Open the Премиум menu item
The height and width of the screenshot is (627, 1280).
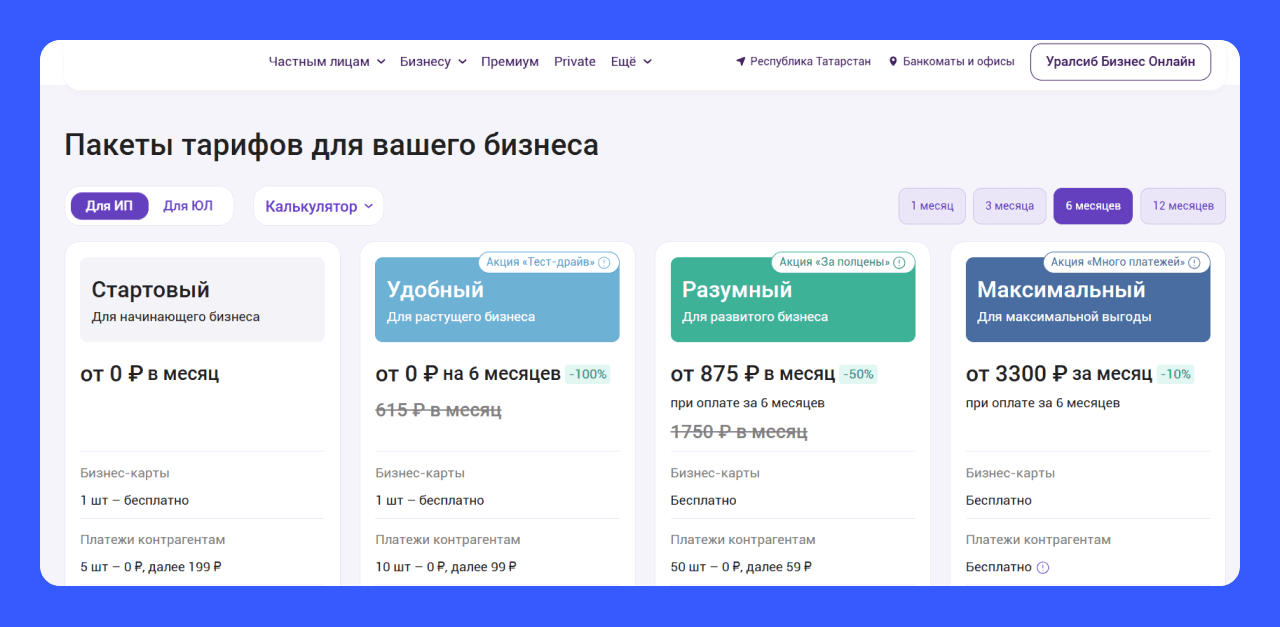pyautogui.click(x=510, y=61)
